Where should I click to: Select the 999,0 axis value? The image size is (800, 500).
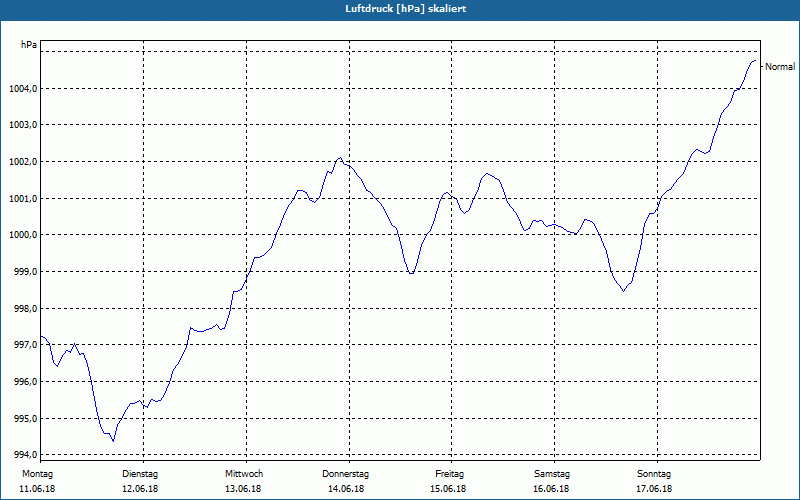tap(24, 272)
